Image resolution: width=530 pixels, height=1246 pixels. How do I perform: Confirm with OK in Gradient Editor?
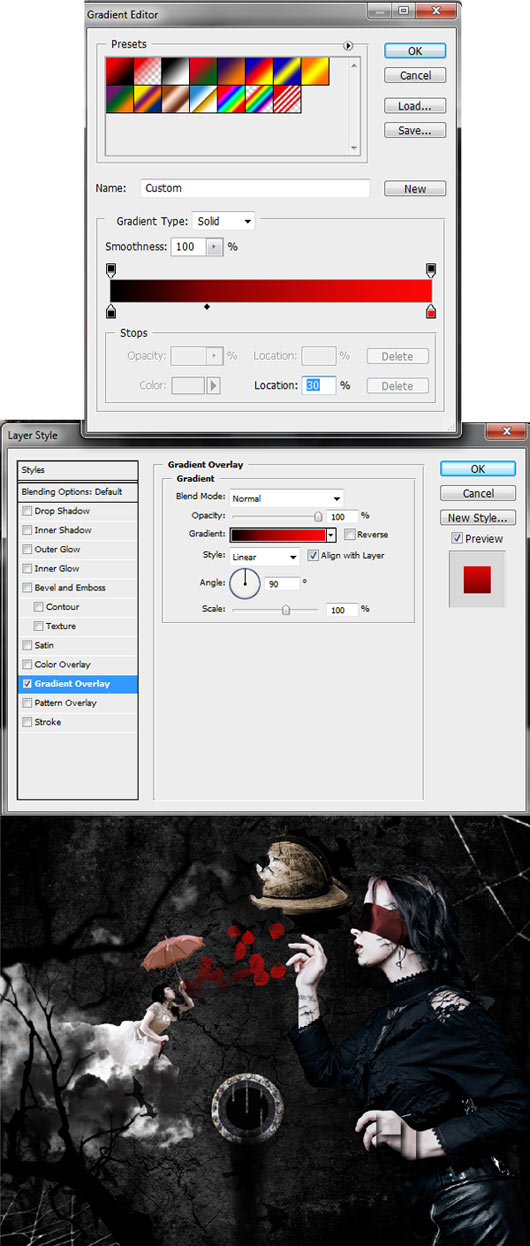click(x=415, y=51)
